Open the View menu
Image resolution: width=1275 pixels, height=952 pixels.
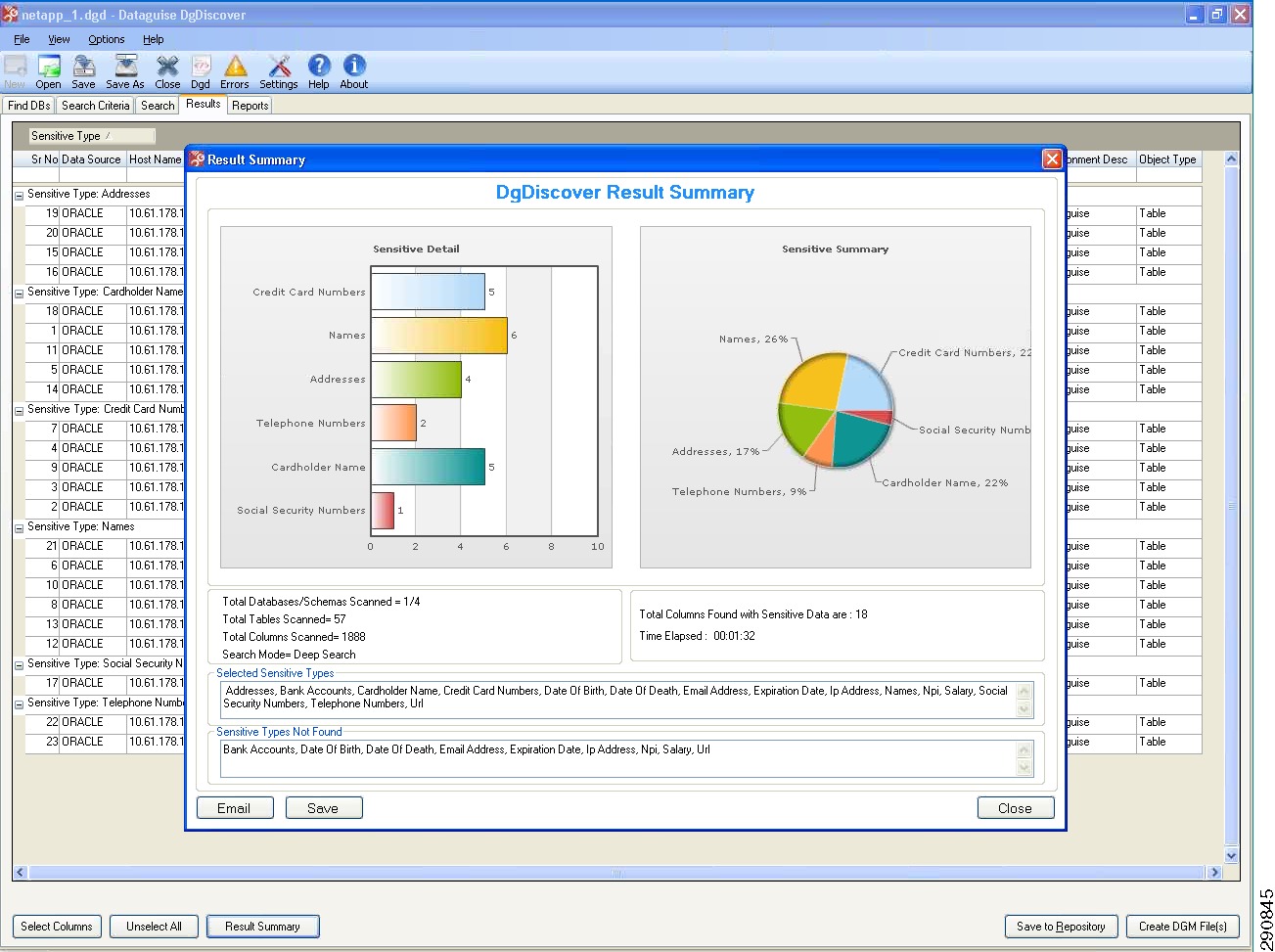(59, 39)
